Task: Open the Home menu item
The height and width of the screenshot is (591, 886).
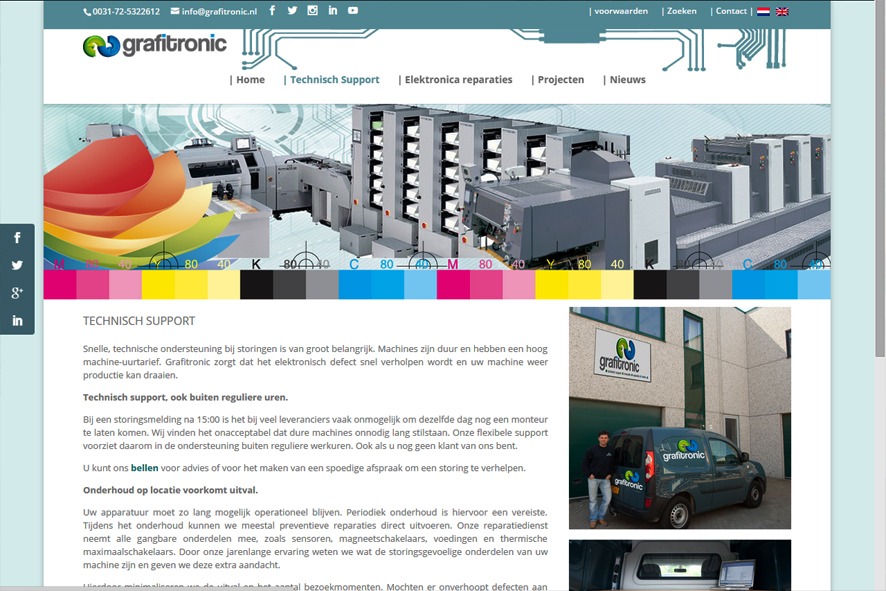Action: pos(250,80)
